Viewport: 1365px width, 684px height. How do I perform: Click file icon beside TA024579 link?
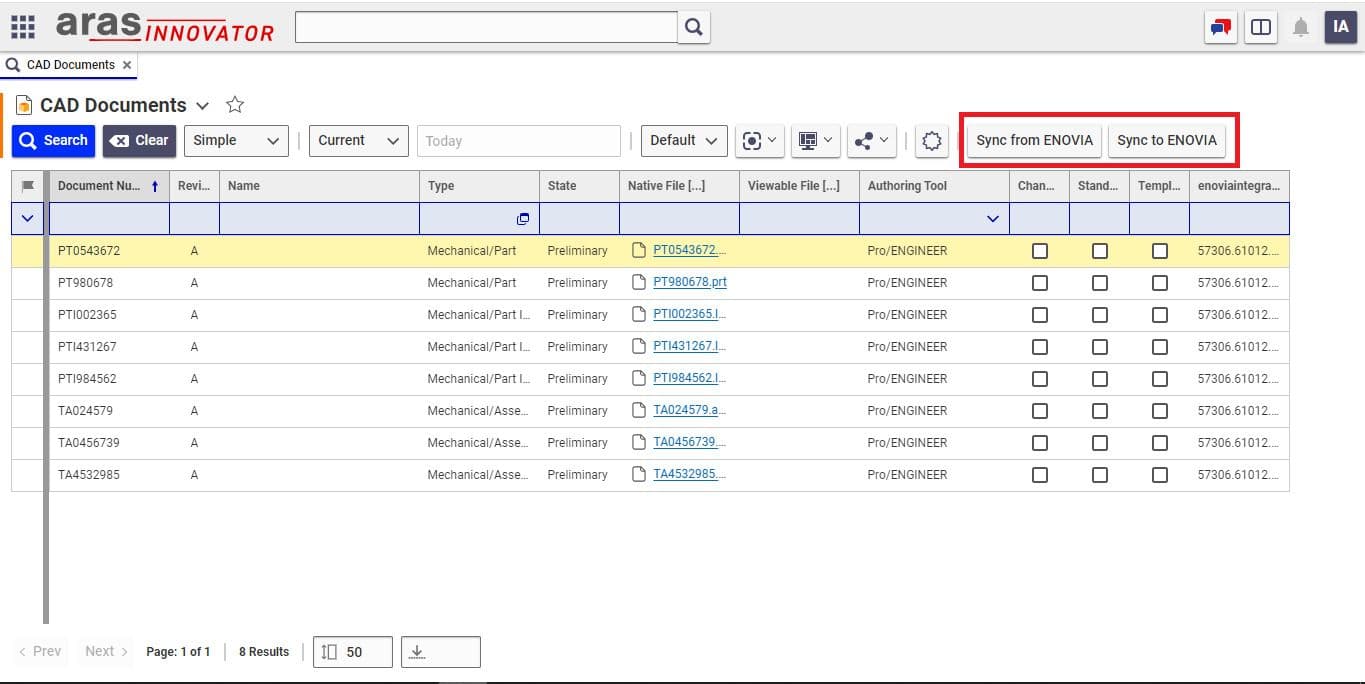coord(639,411)
